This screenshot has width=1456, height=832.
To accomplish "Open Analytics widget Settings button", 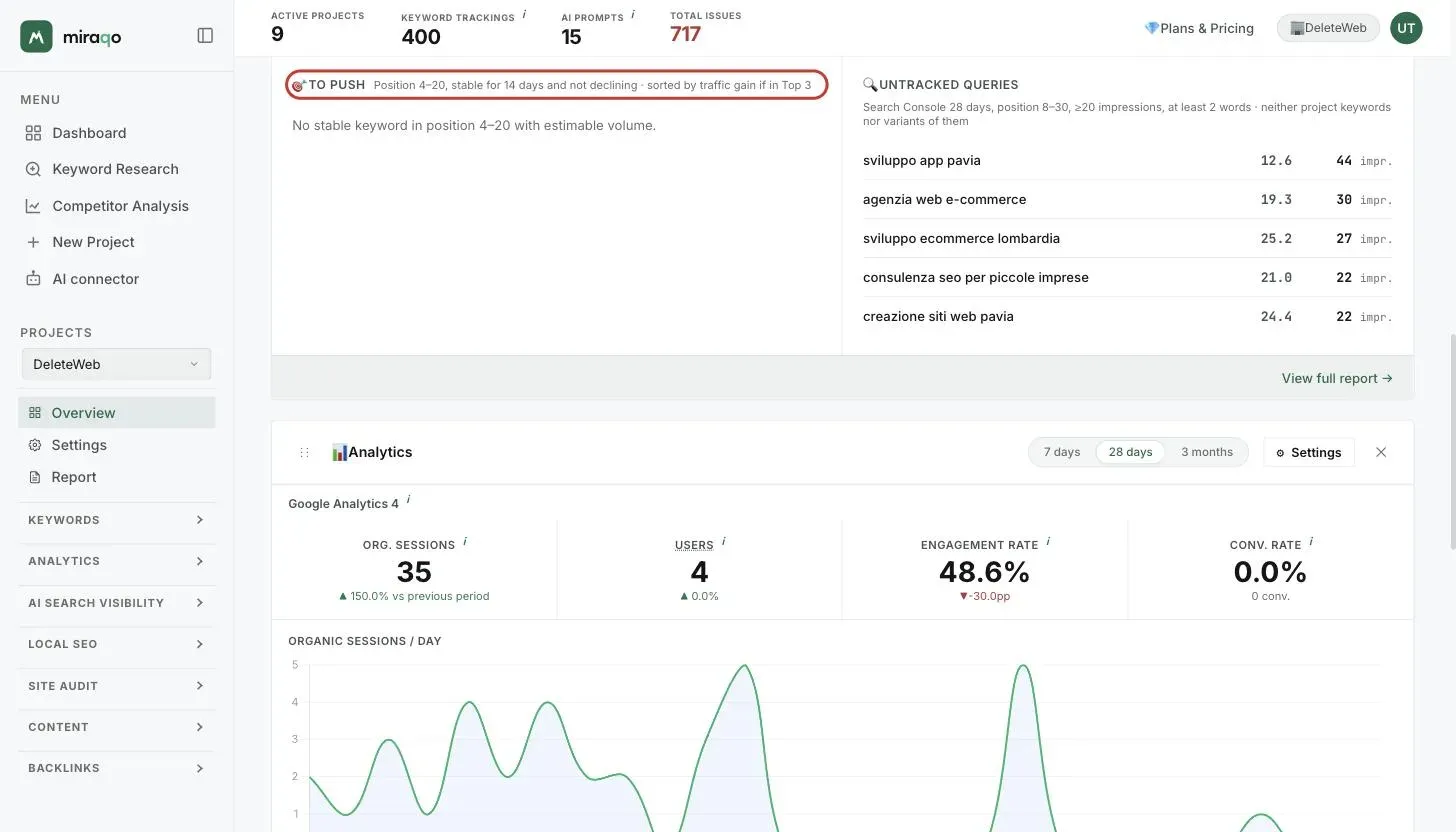I will point(1308,452).
